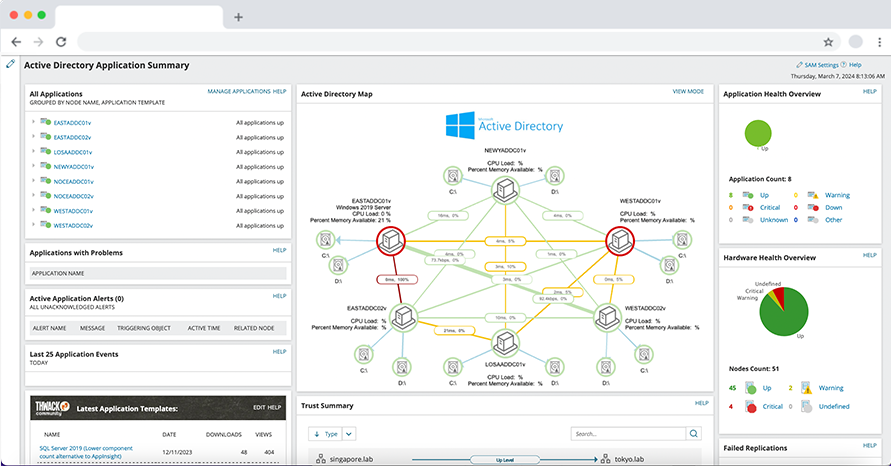This screenshot has height=466, width=891.
Task: Click the D:\ disk icon of NEWYADDC01v
Action: point(555,176)
